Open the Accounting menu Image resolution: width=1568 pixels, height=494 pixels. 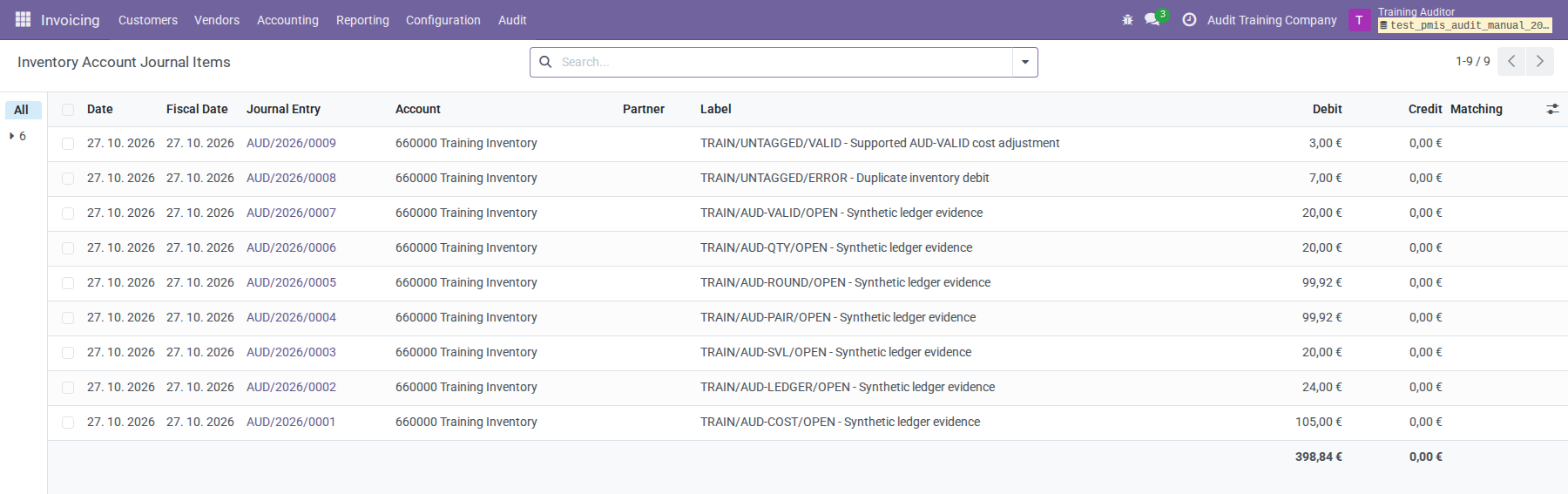tap(287, 19)
